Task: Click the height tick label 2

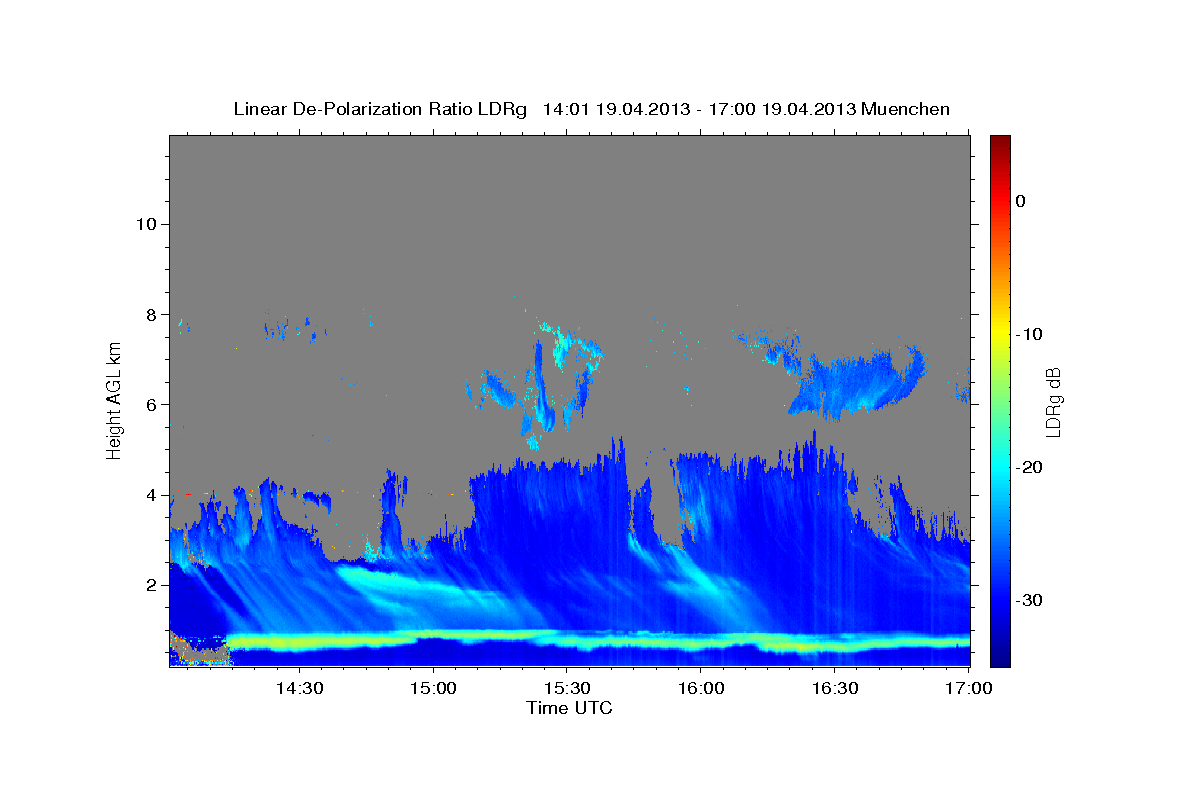Action: (150, 585)
